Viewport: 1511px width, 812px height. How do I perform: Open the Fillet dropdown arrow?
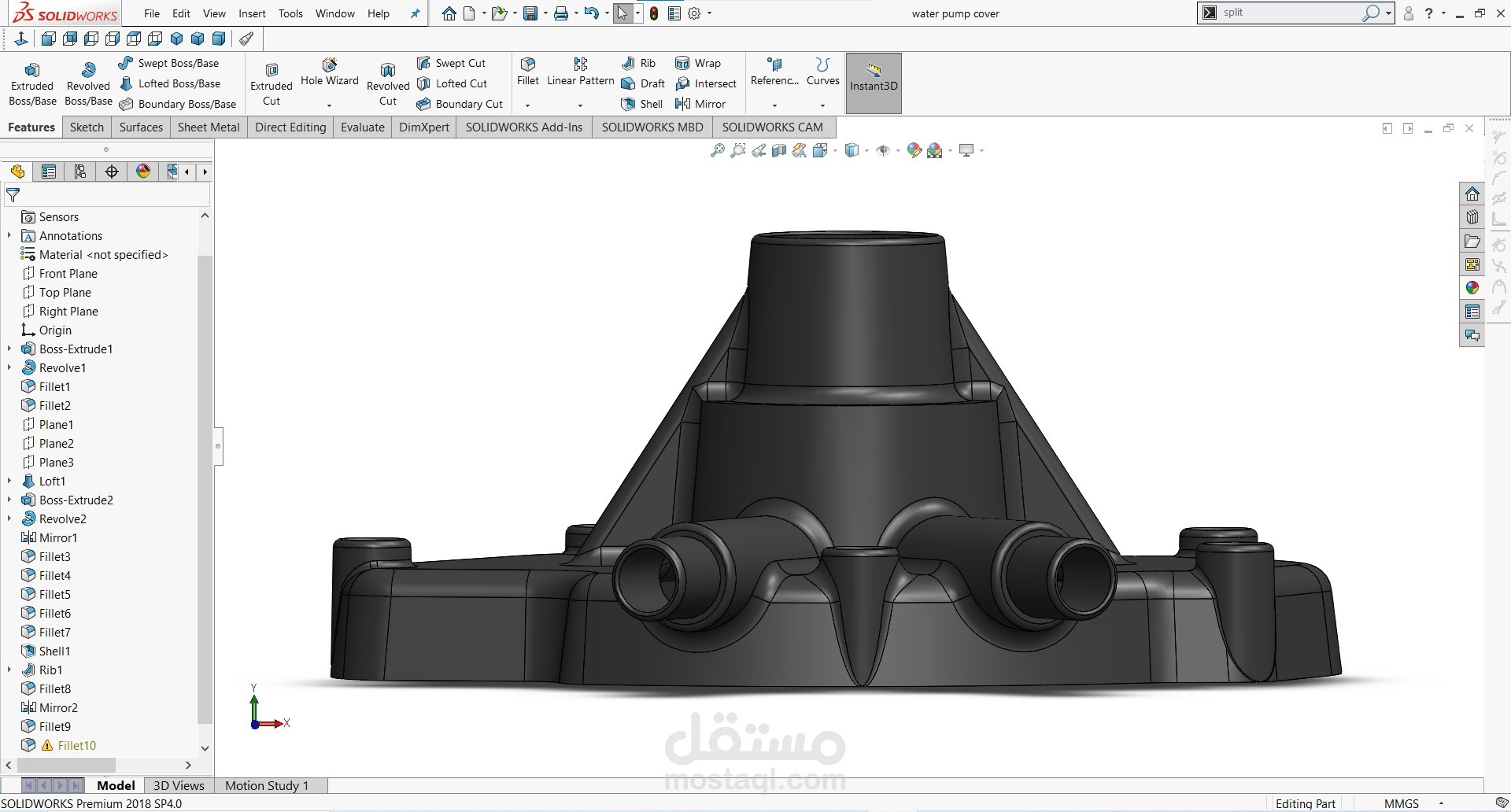point(527,105)
